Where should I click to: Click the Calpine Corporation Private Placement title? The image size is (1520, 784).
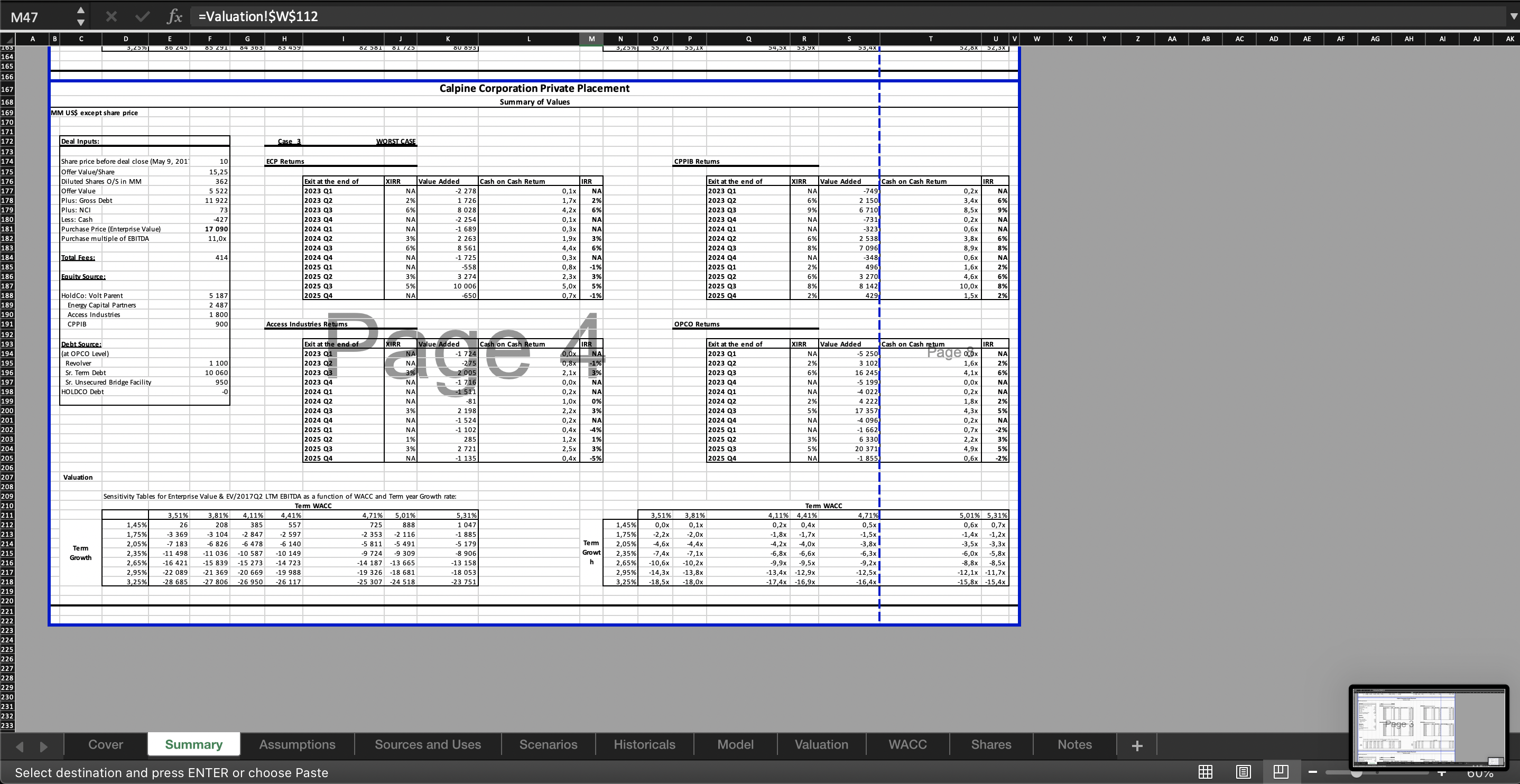pos(534,88)
